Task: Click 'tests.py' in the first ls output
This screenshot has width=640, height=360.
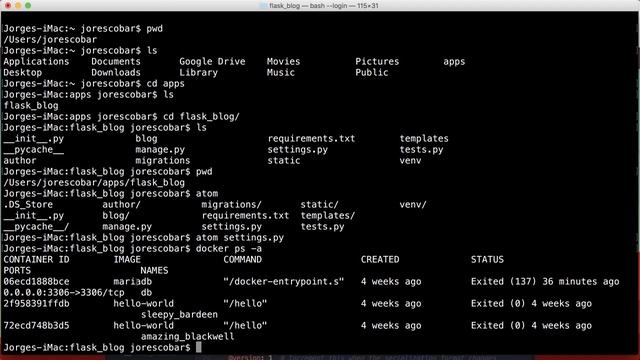Action: click(421, 150)
